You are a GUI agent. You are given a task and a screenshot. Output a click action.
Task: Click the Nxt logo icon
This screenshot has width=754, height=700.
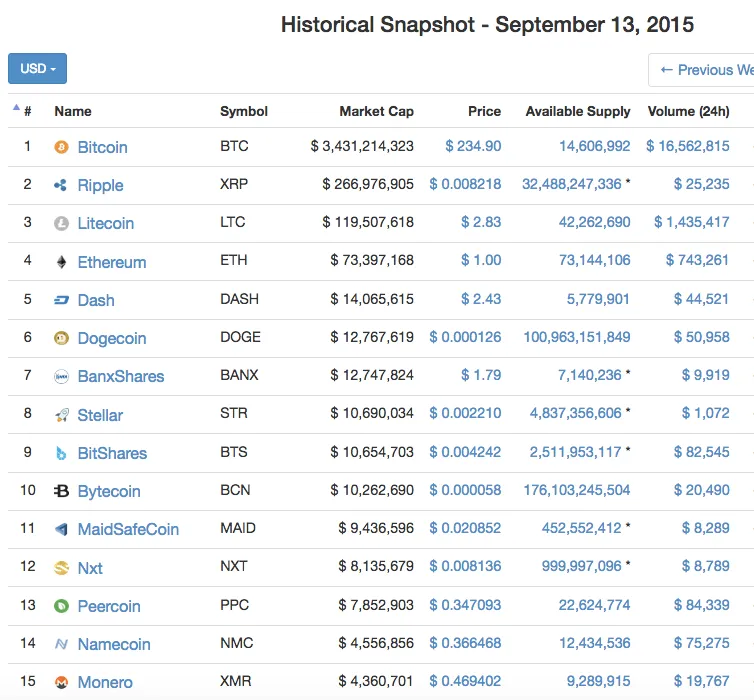tap(61, 568)
